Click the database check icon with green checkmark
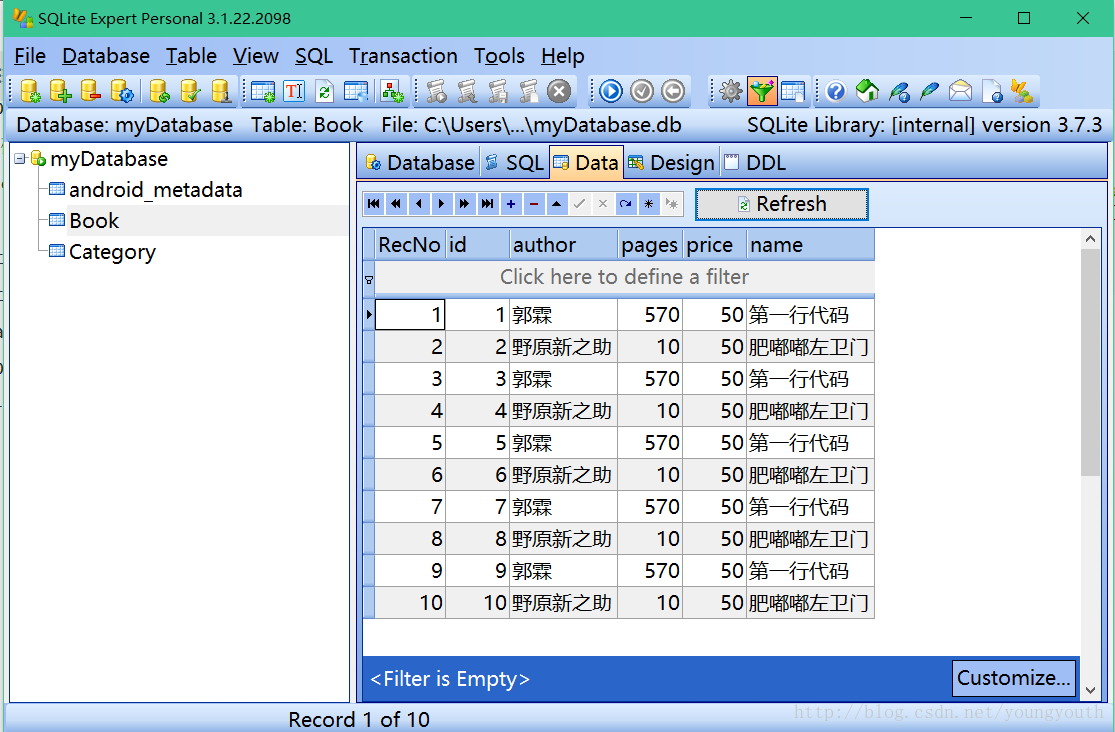 (x=190, y=91)
